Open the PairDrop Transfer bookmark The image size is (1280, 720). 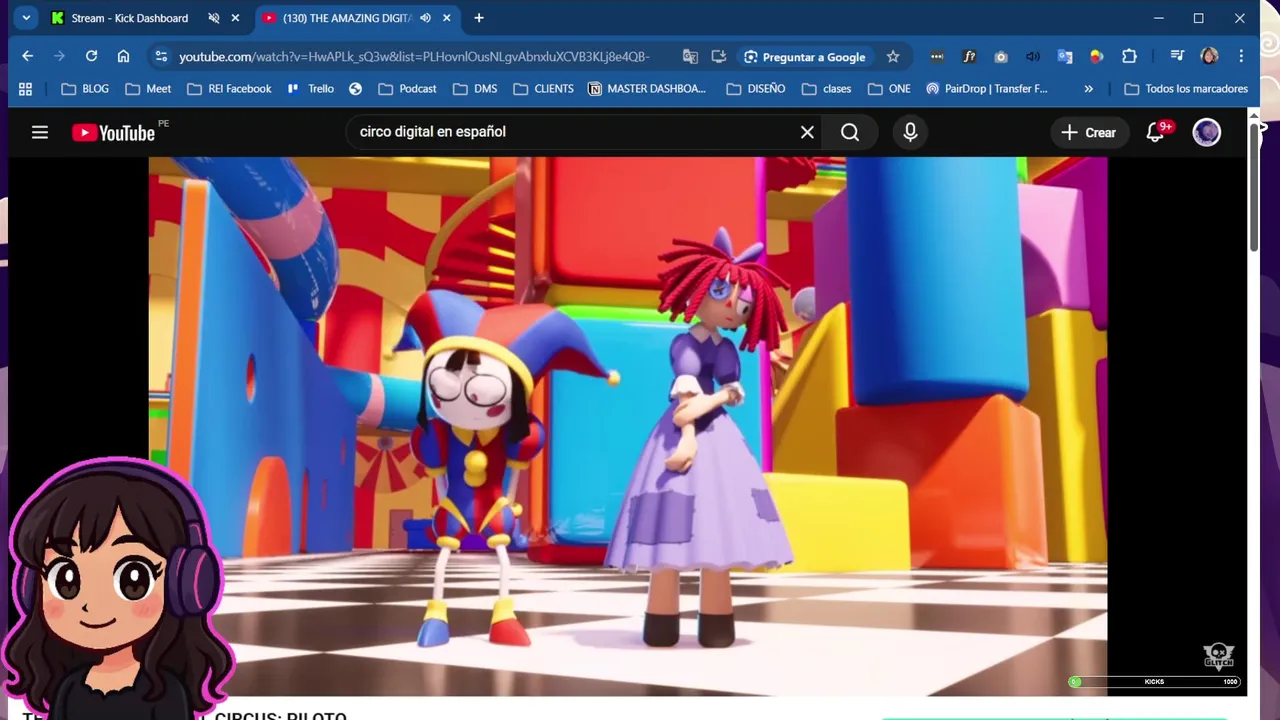(986, 89)
